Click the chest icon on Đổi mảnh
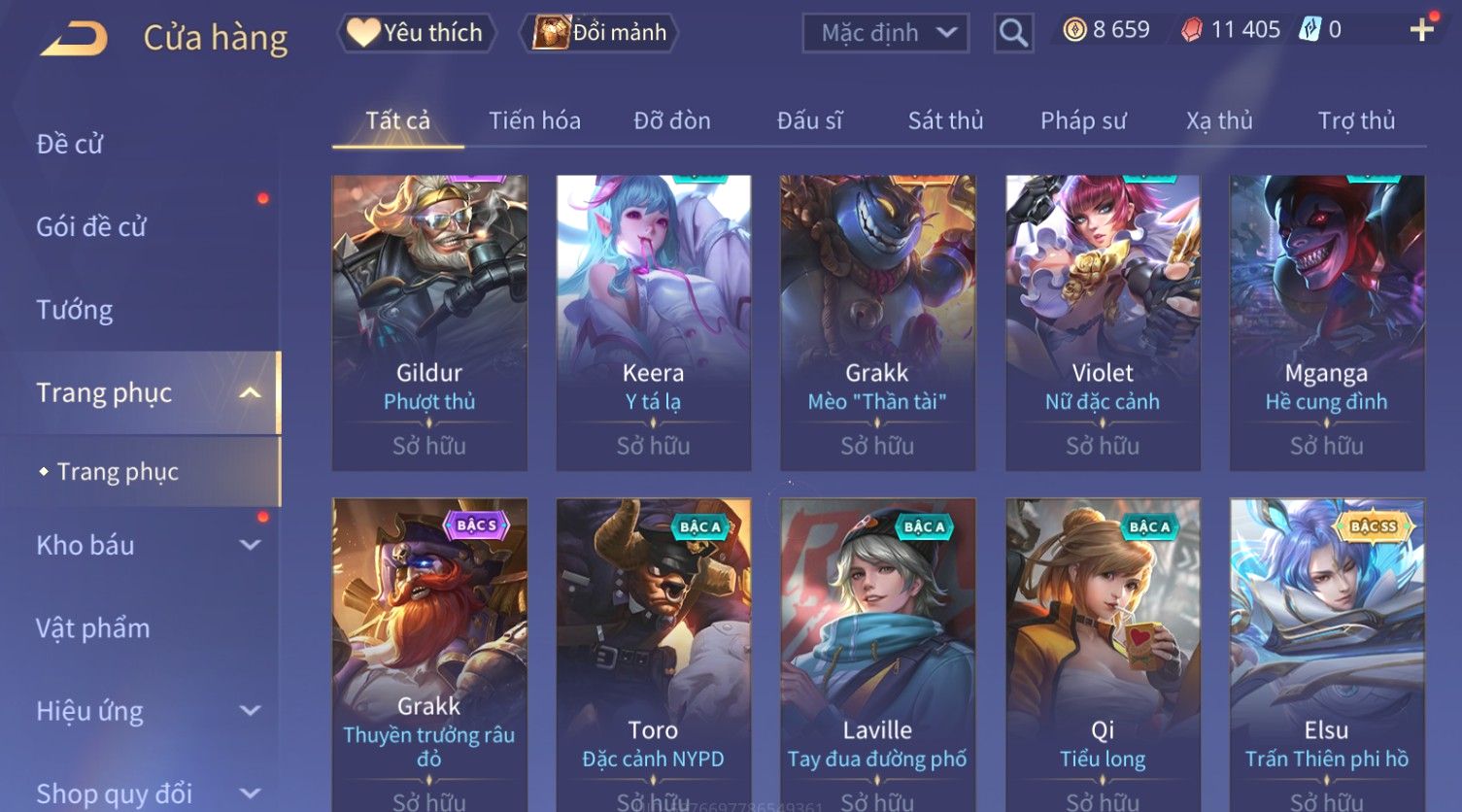This screenshot has height=812, width=1462. pos(551,32)
